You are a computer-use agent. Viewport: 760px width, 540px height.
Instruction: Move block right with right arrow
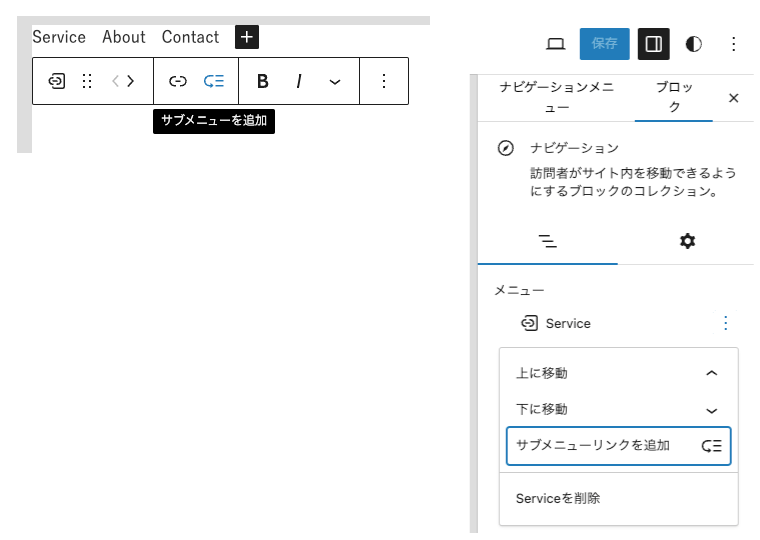click(x=131, y=81)
